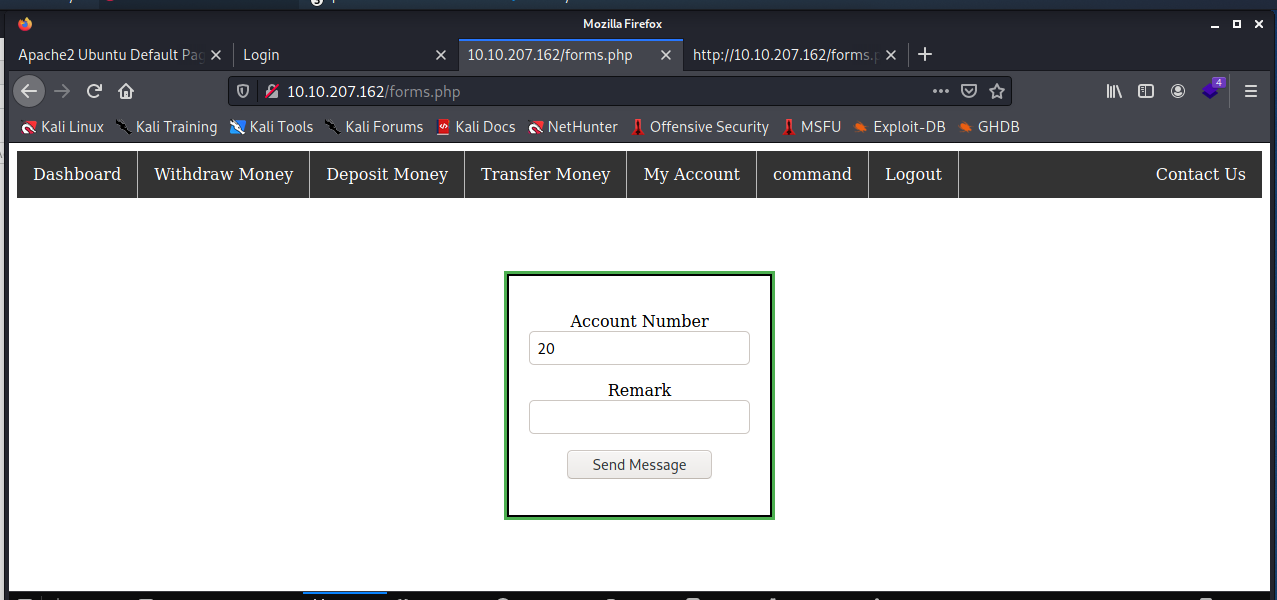
Task: Go to the Firefox home page icon
Action: (126, 91)
